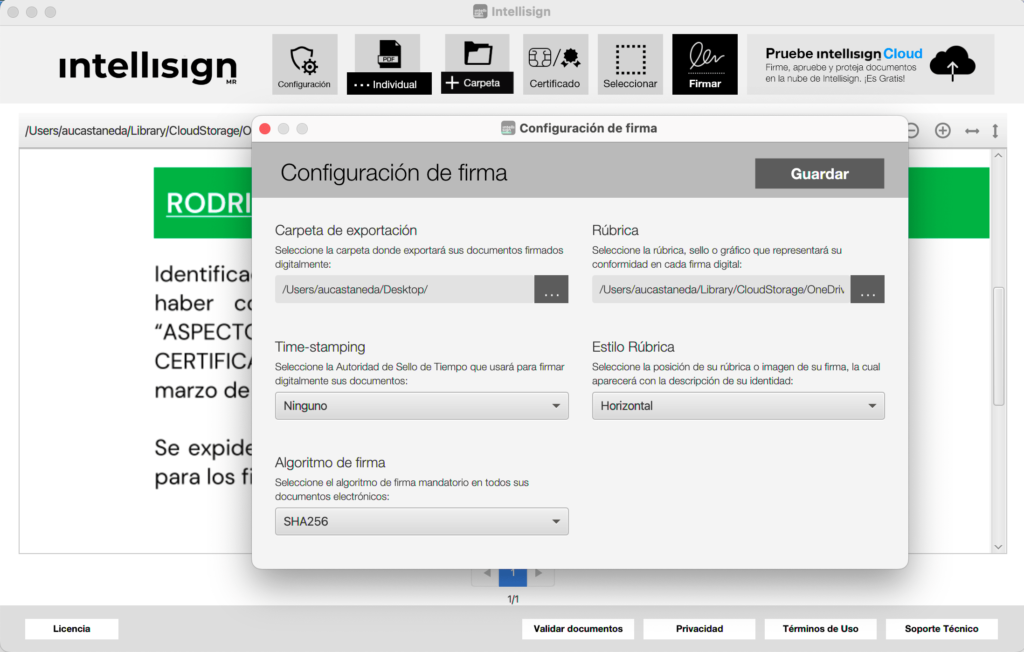Click the '1/1' page count text
Image resolution: width=1024 pixels, height=652 pixels.
[x=513, y=599]
